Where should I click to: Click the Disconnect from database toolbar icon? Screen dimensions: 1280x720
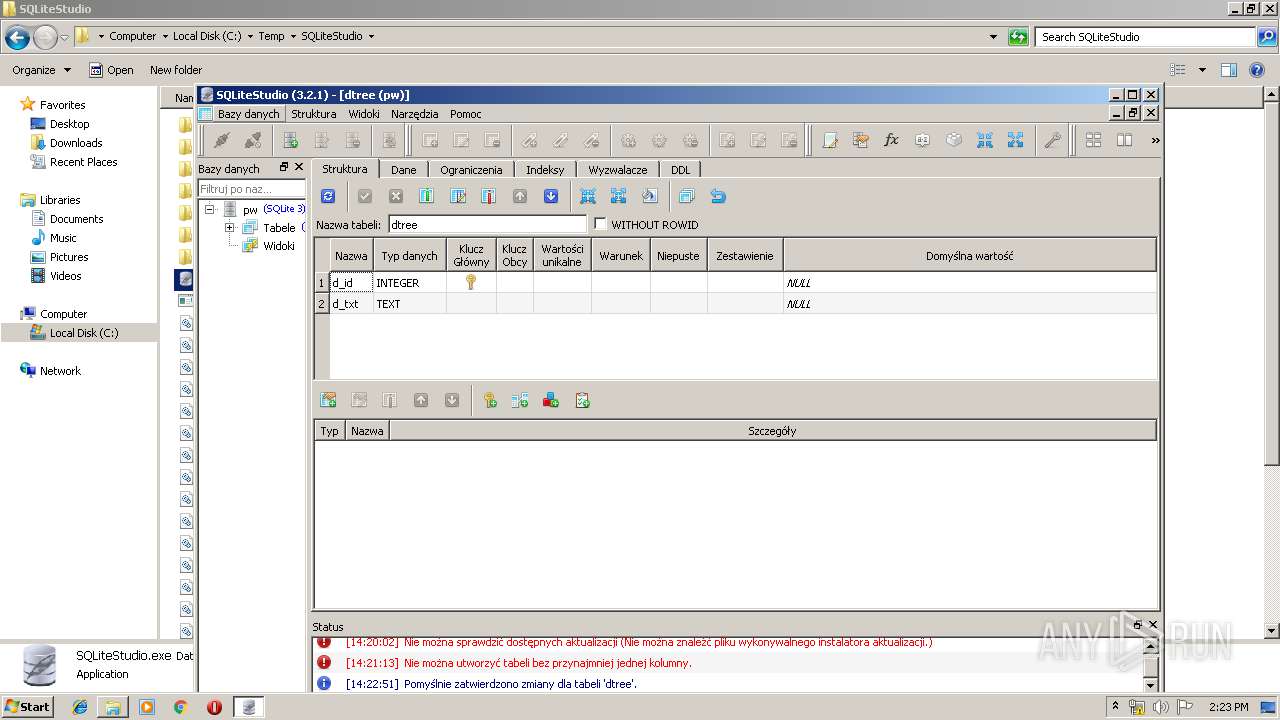(252, 140)
